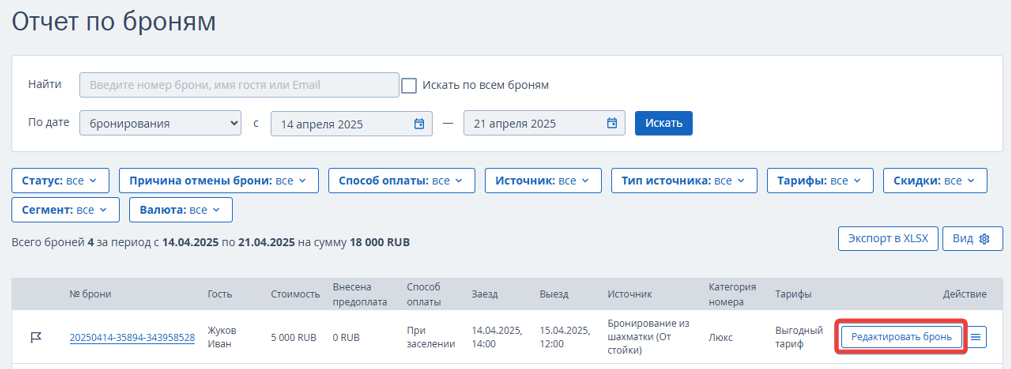Image resolution: width=1011 pixels, height=369 pixels.
Task: Open view settings with gear button Вид
Action: coord(972,238)
